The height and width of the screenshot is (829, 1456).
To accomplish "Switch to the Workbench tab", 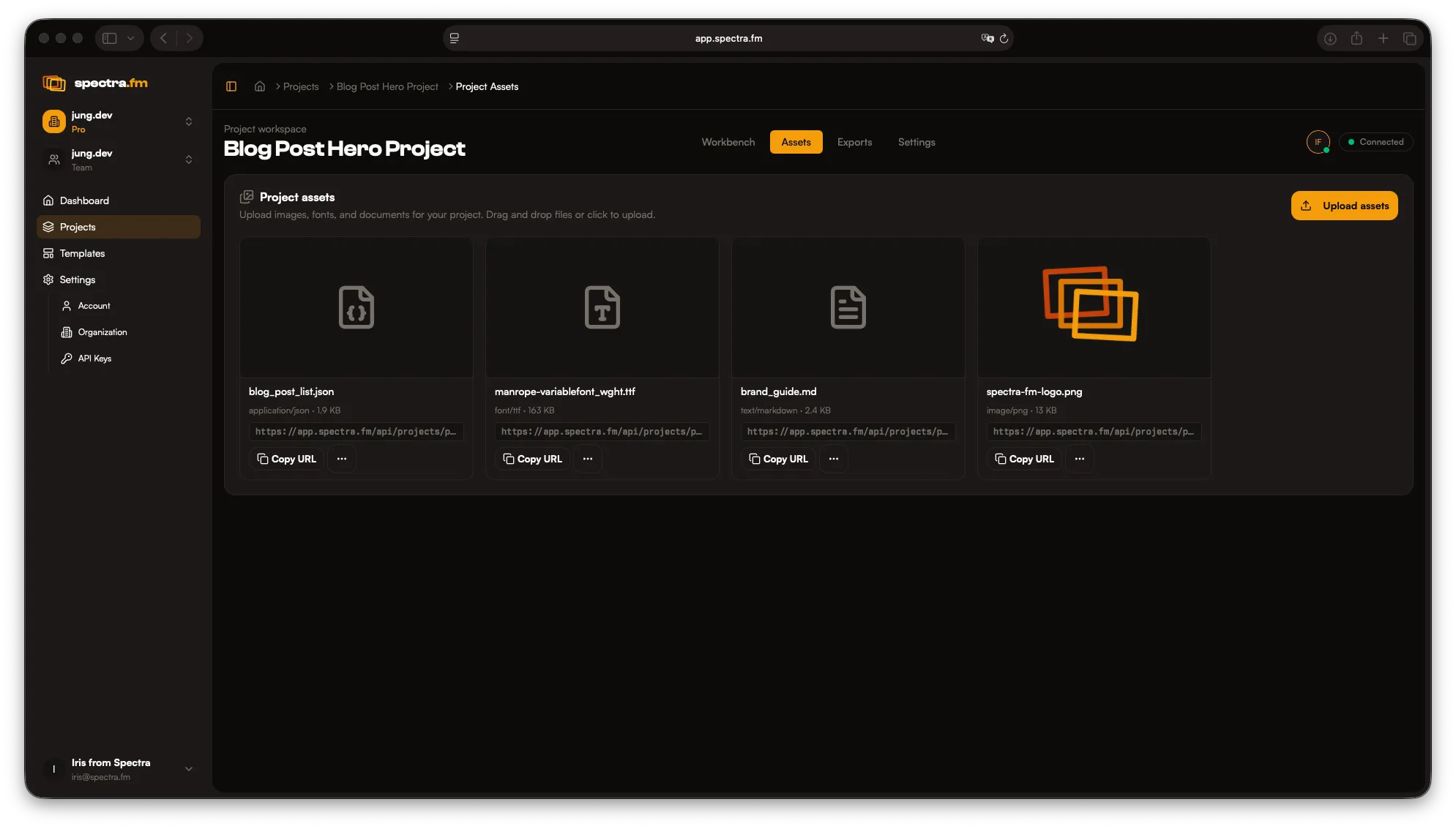I will coord(728,142).
